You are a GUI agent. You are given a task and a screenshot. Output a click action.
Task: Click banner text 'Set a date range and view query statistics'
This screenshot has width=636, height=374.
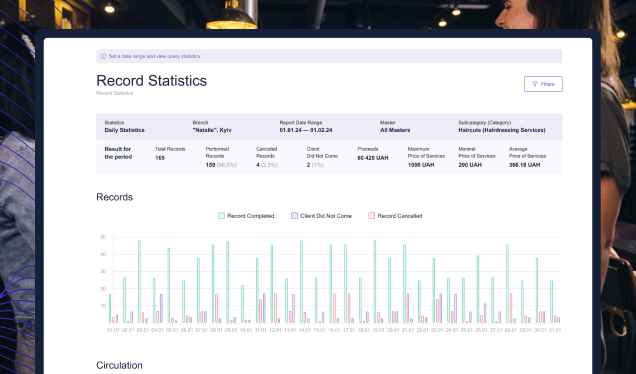pos(154,56)
